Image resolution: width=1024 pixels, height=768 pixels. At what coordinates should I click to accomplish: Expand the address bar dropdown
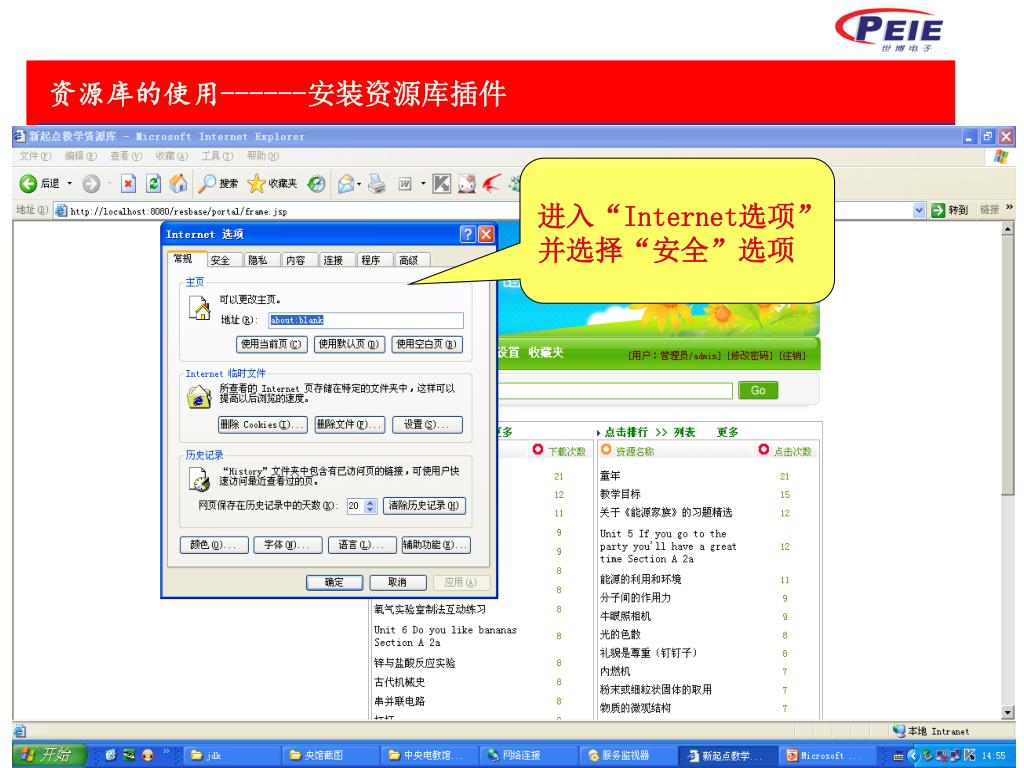point(920,210)
